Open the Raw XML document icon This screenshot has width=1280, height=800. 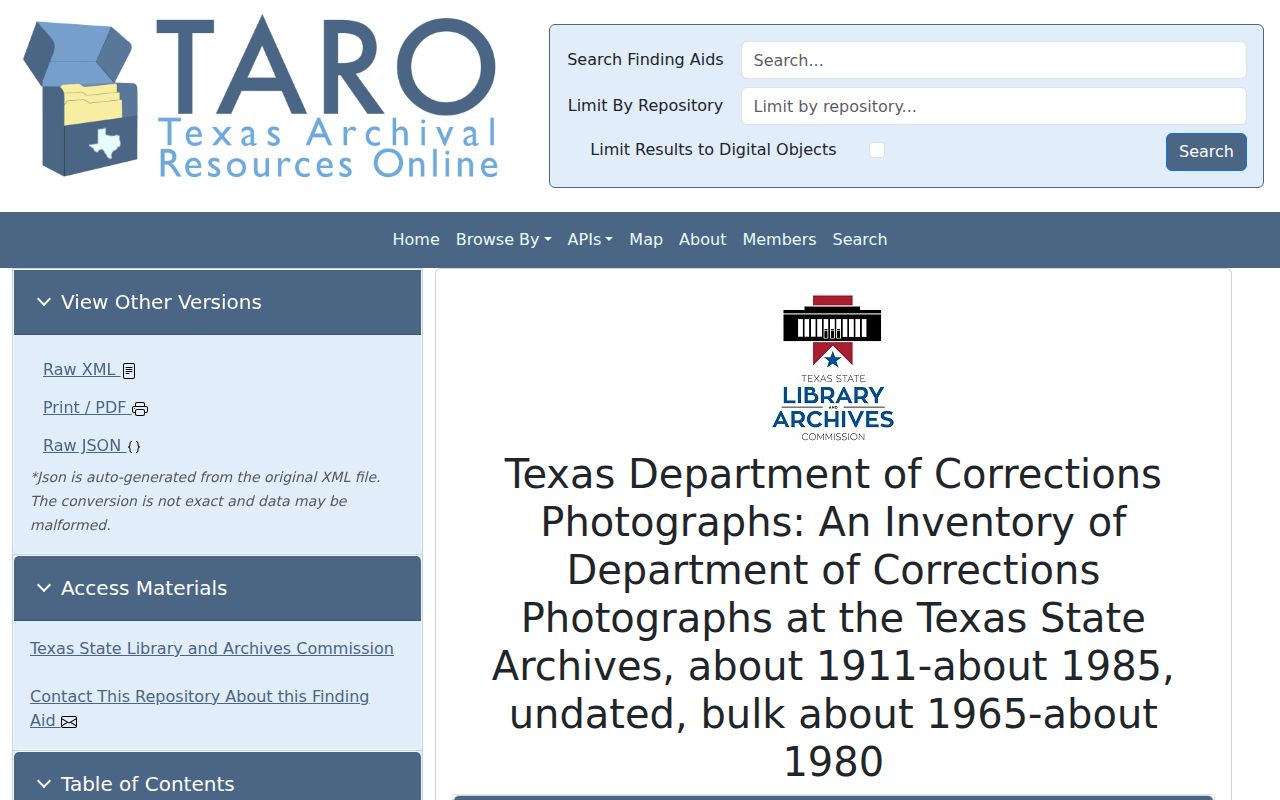(129, 371)
